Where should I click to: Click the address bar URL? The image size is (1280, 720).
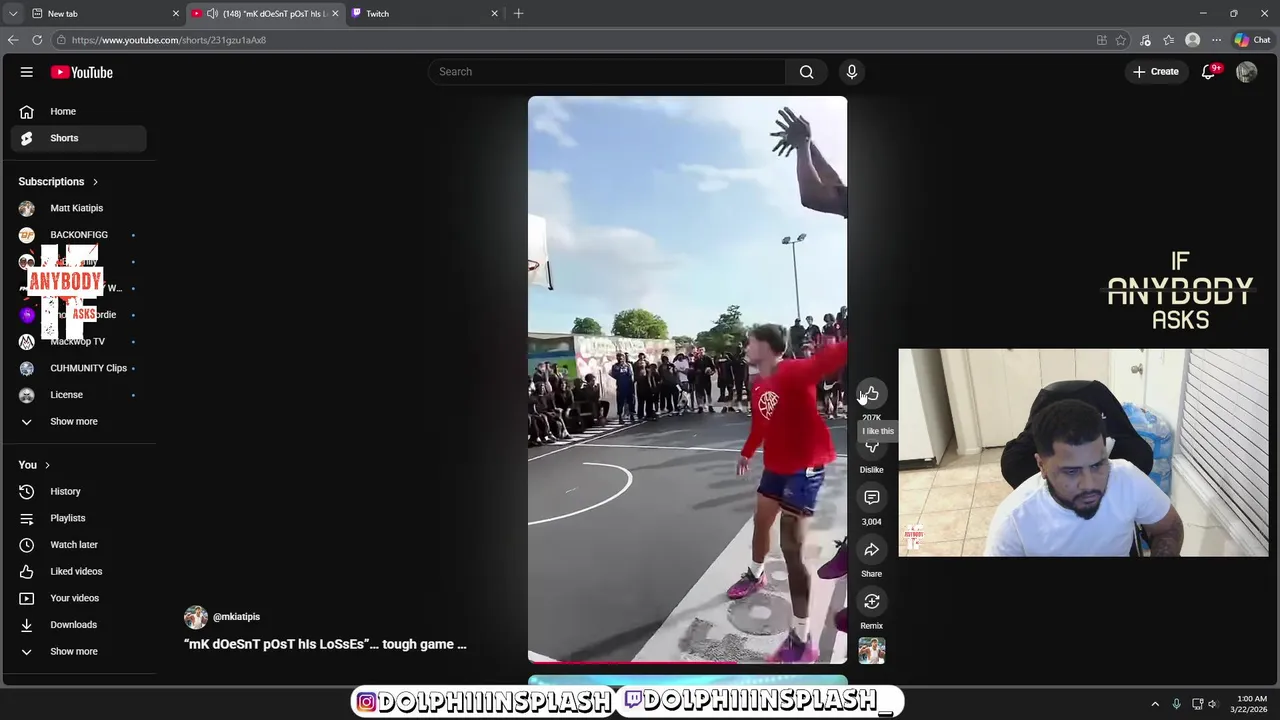pyautogui.click(x=169, y=40)
